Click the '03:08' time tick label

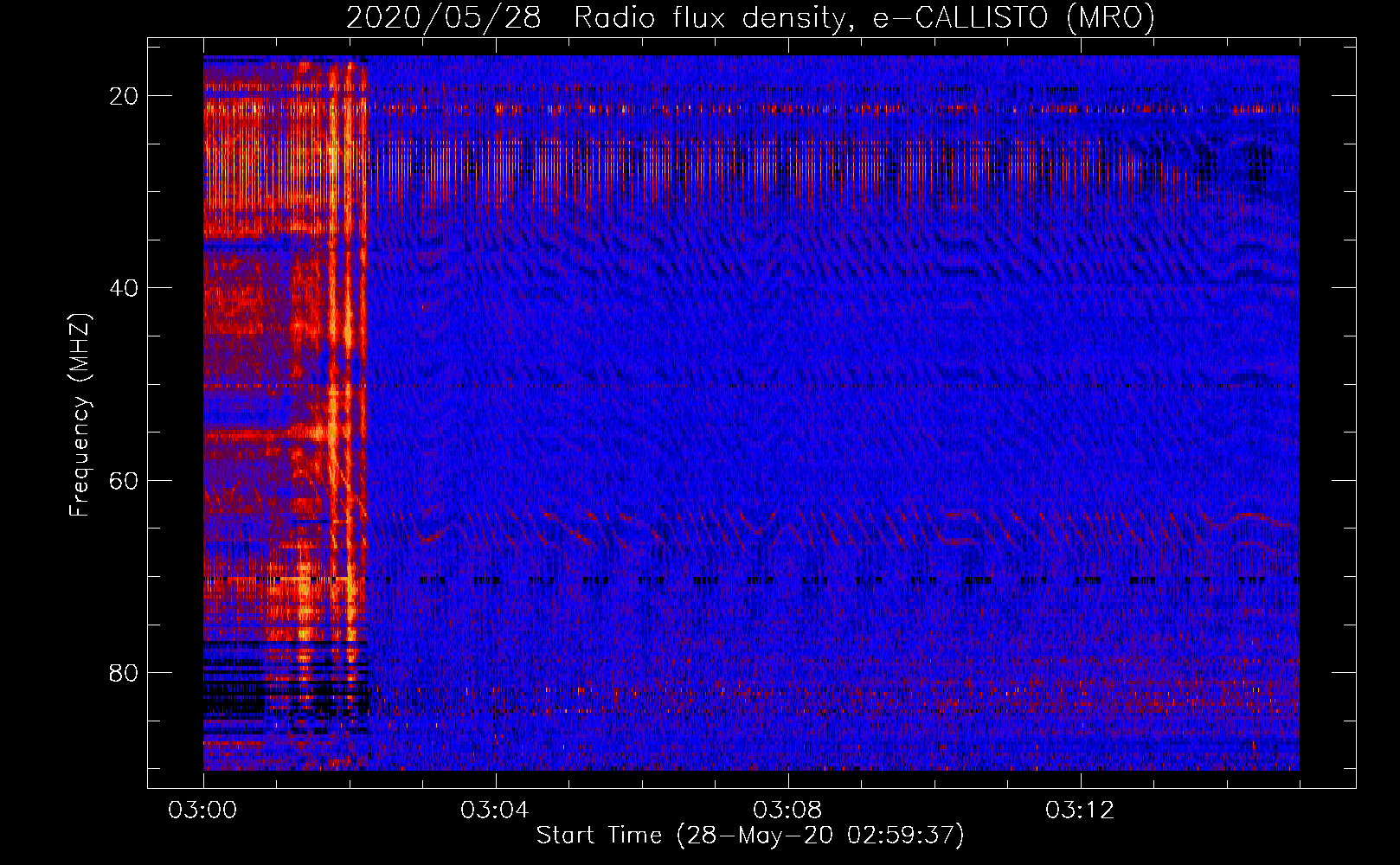point(787,811)
